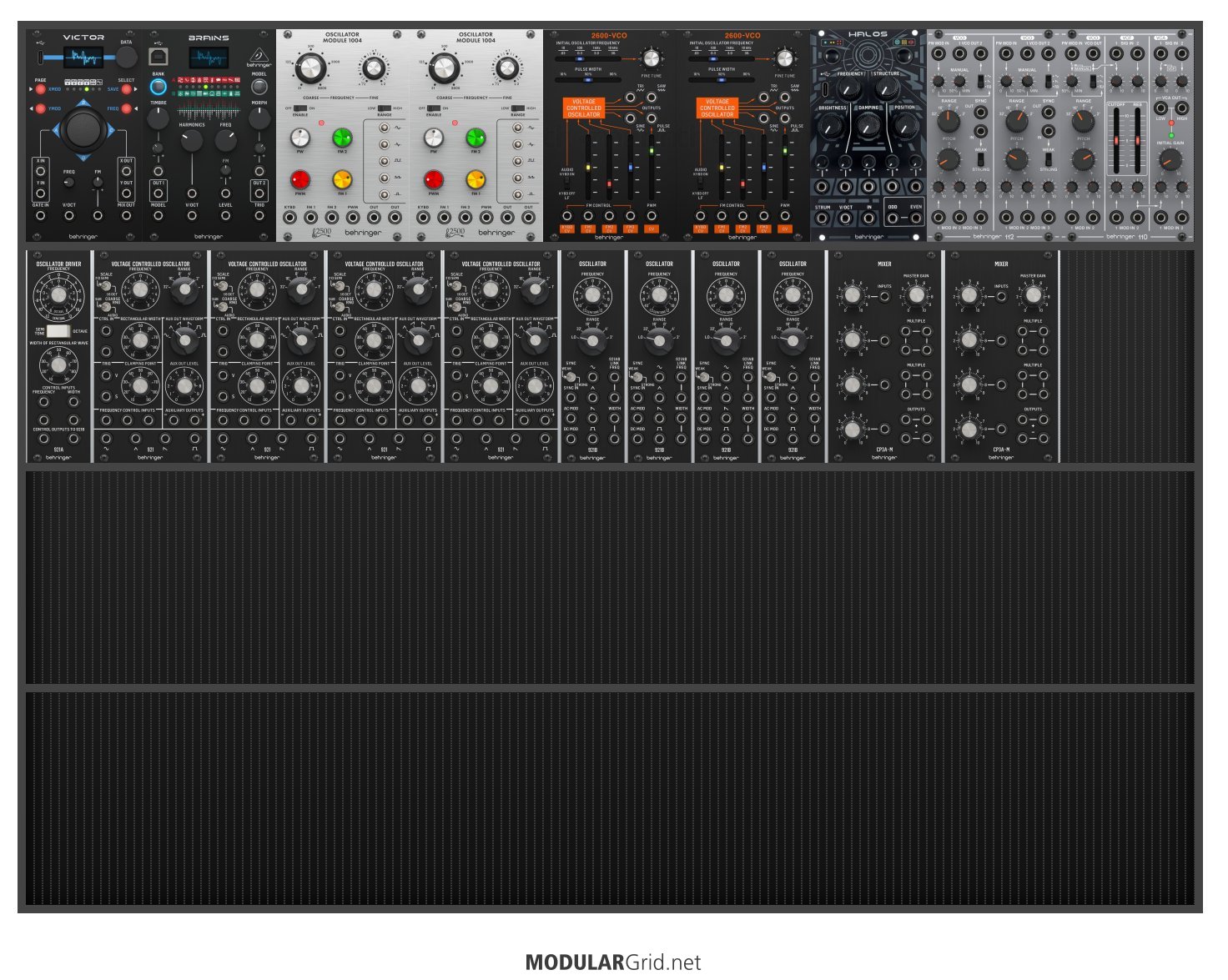Image resolution: width=1228 pixels, height=980 pixels.
Task: Click the STRUM jack on Halos
Action: [x=823, y=219]
